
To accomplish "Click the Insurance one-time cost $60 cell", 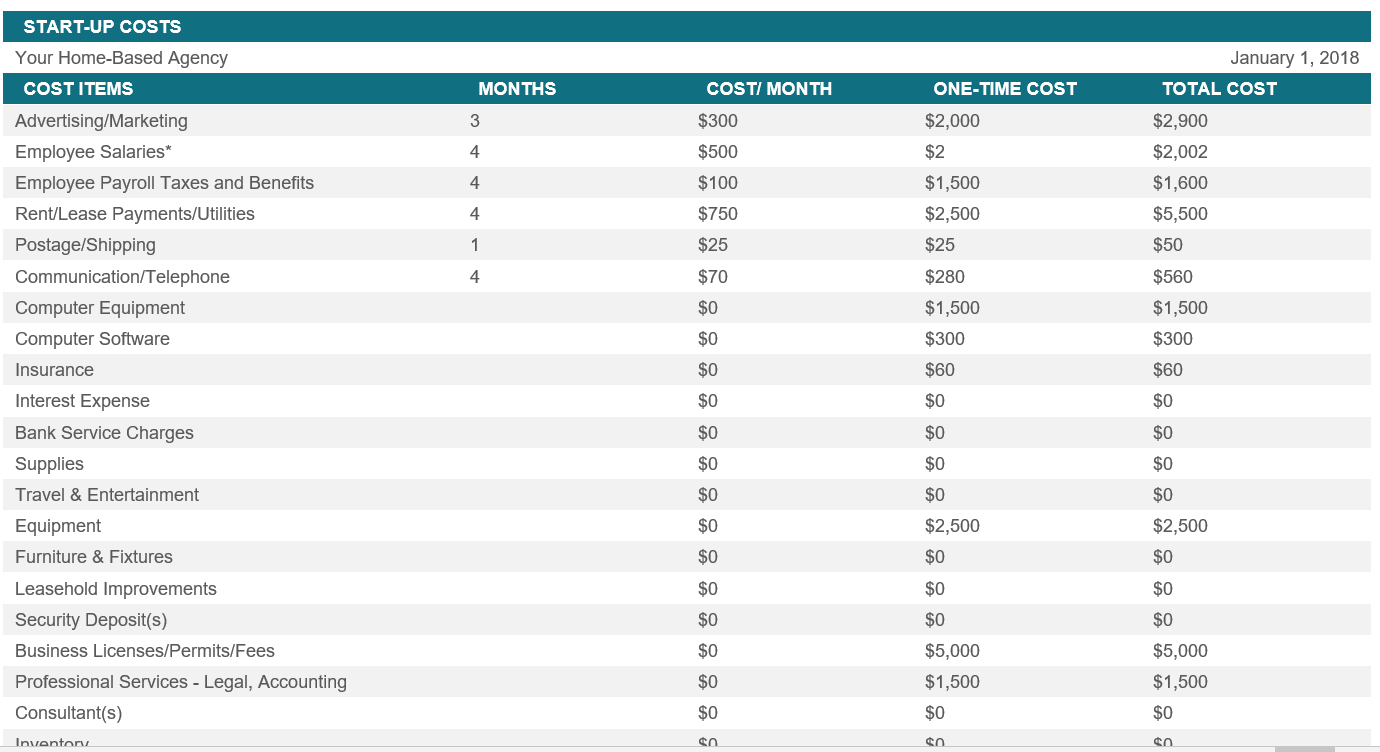I will point(940,370).
